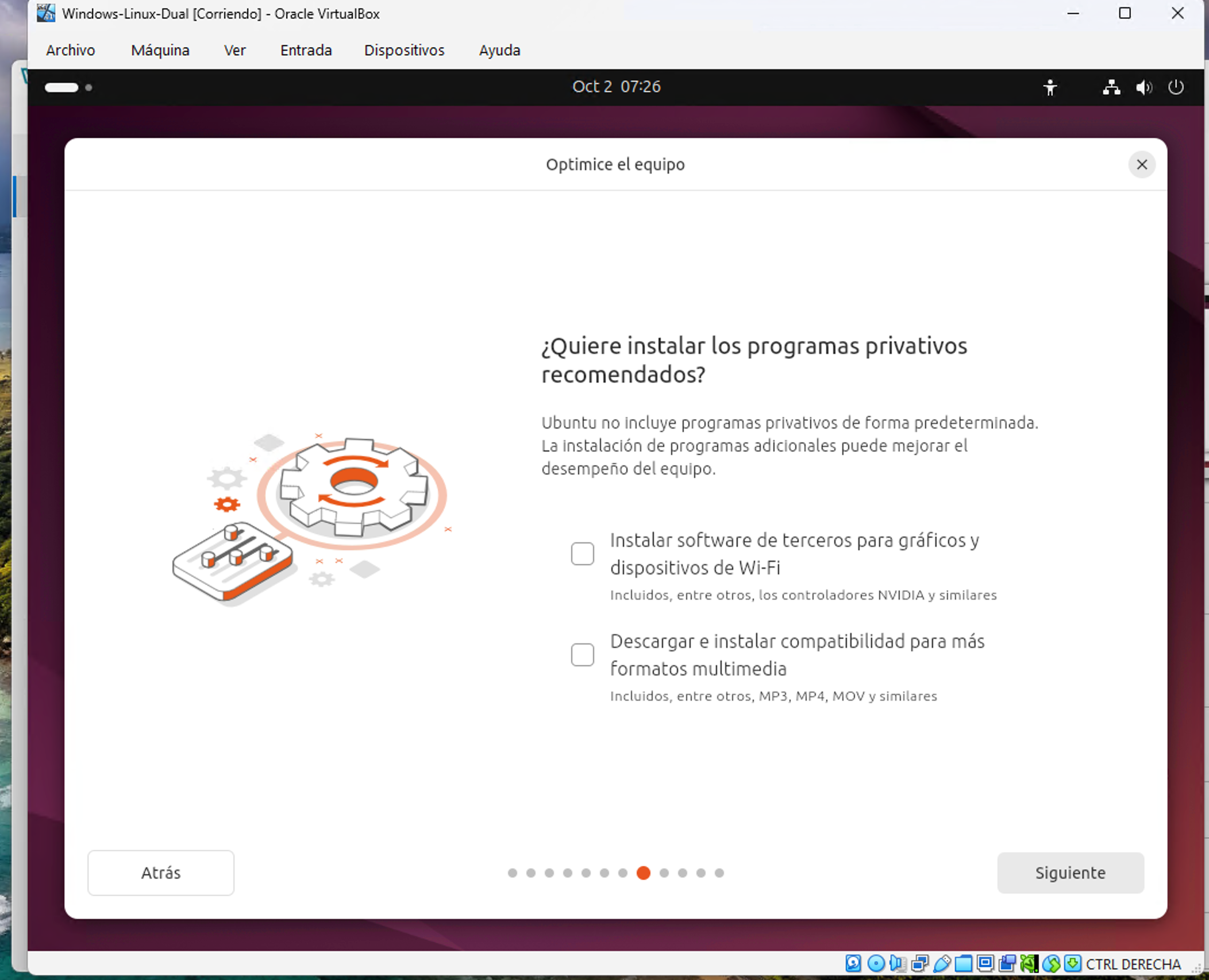Click the CTRL DERECHA host key label

pos(1133,964)
